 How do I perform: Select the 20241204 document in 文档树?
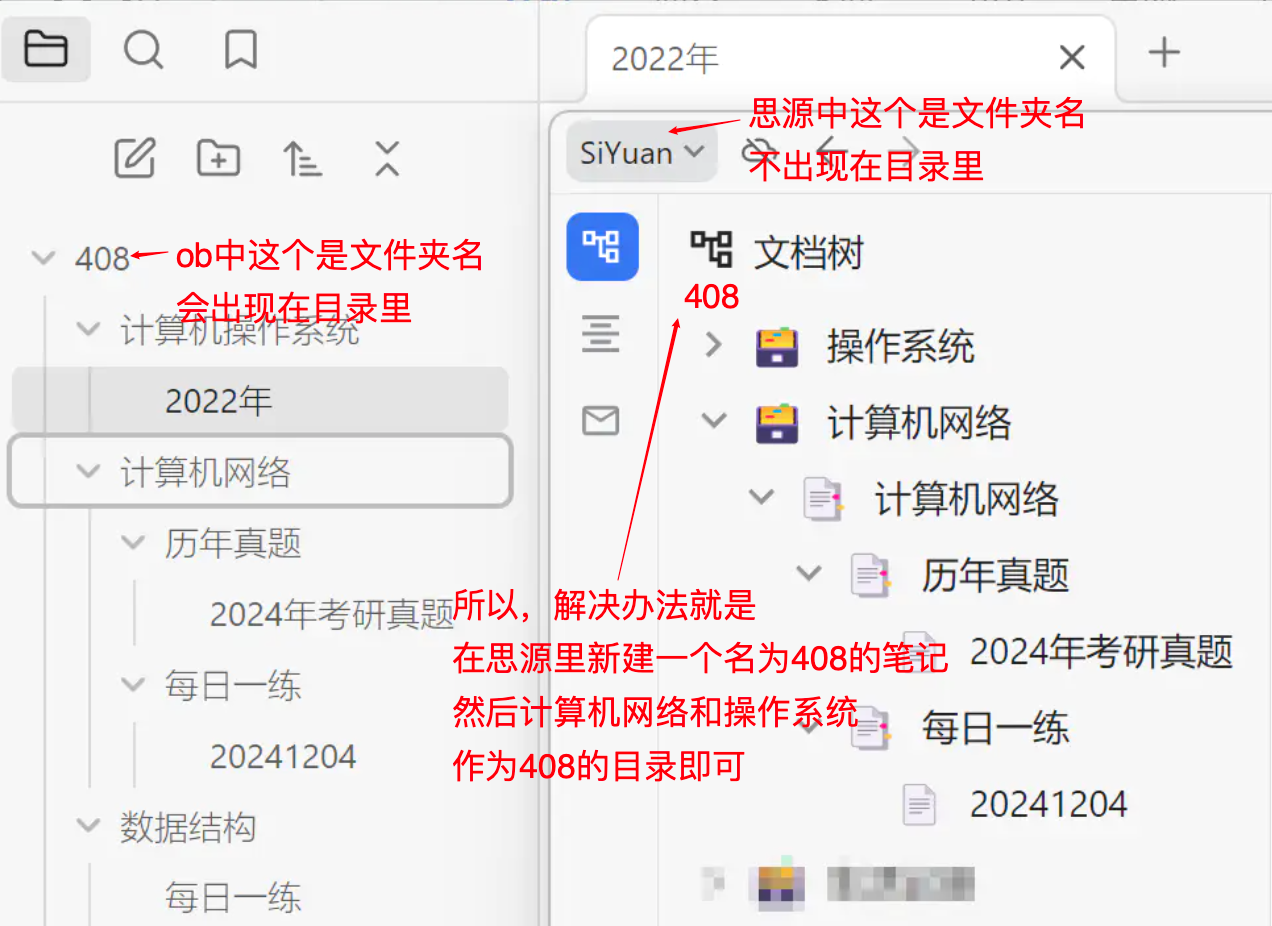click(1048, 804)
